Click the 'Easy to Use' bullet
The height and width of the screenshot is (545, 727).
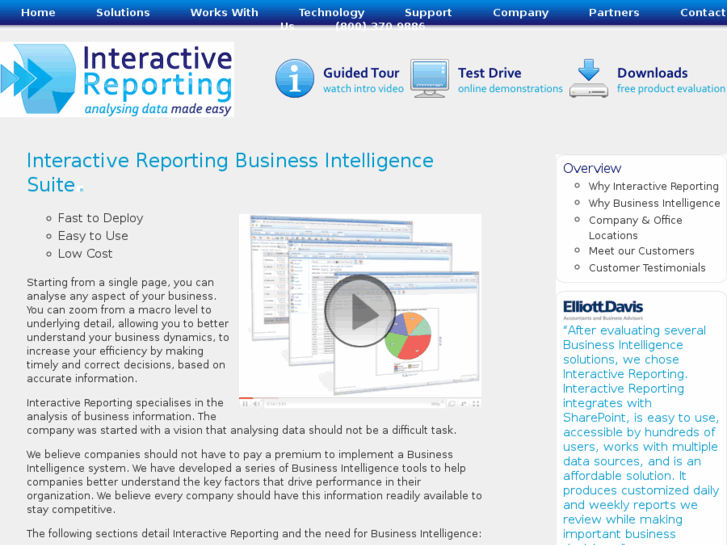tap(93, 236)
